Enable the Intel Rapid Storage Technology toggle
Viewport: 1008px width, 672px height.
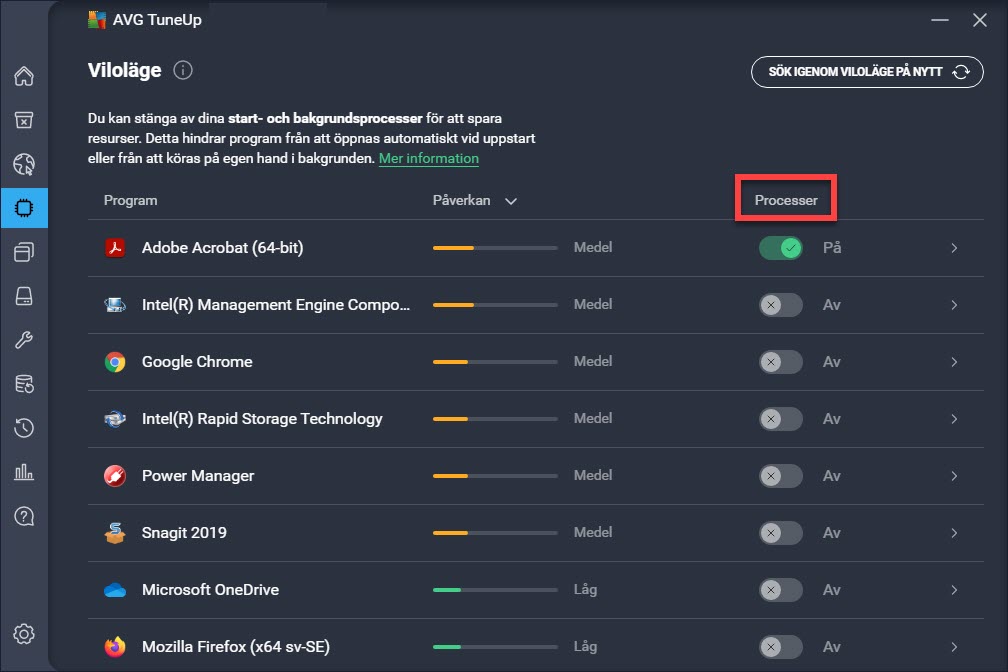pos(780,419)
